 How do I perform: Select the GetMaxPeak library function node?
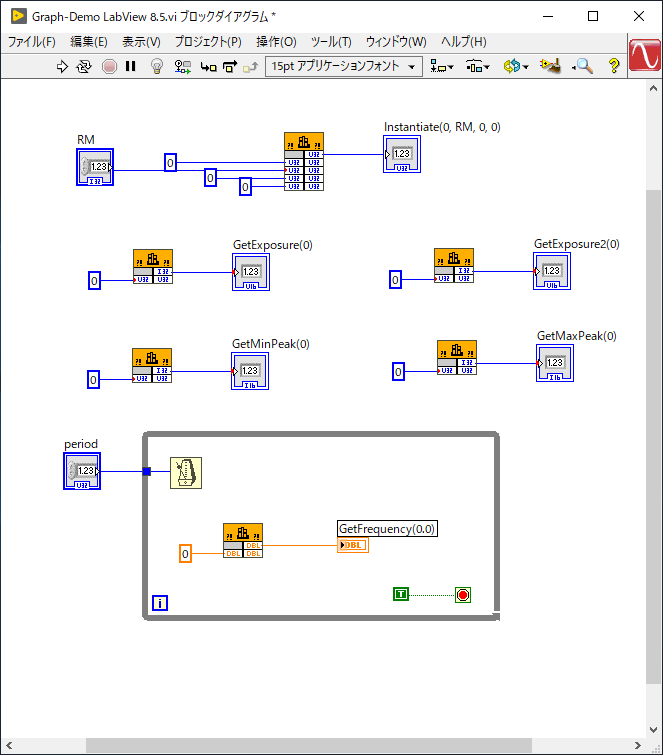pos(457,358)
